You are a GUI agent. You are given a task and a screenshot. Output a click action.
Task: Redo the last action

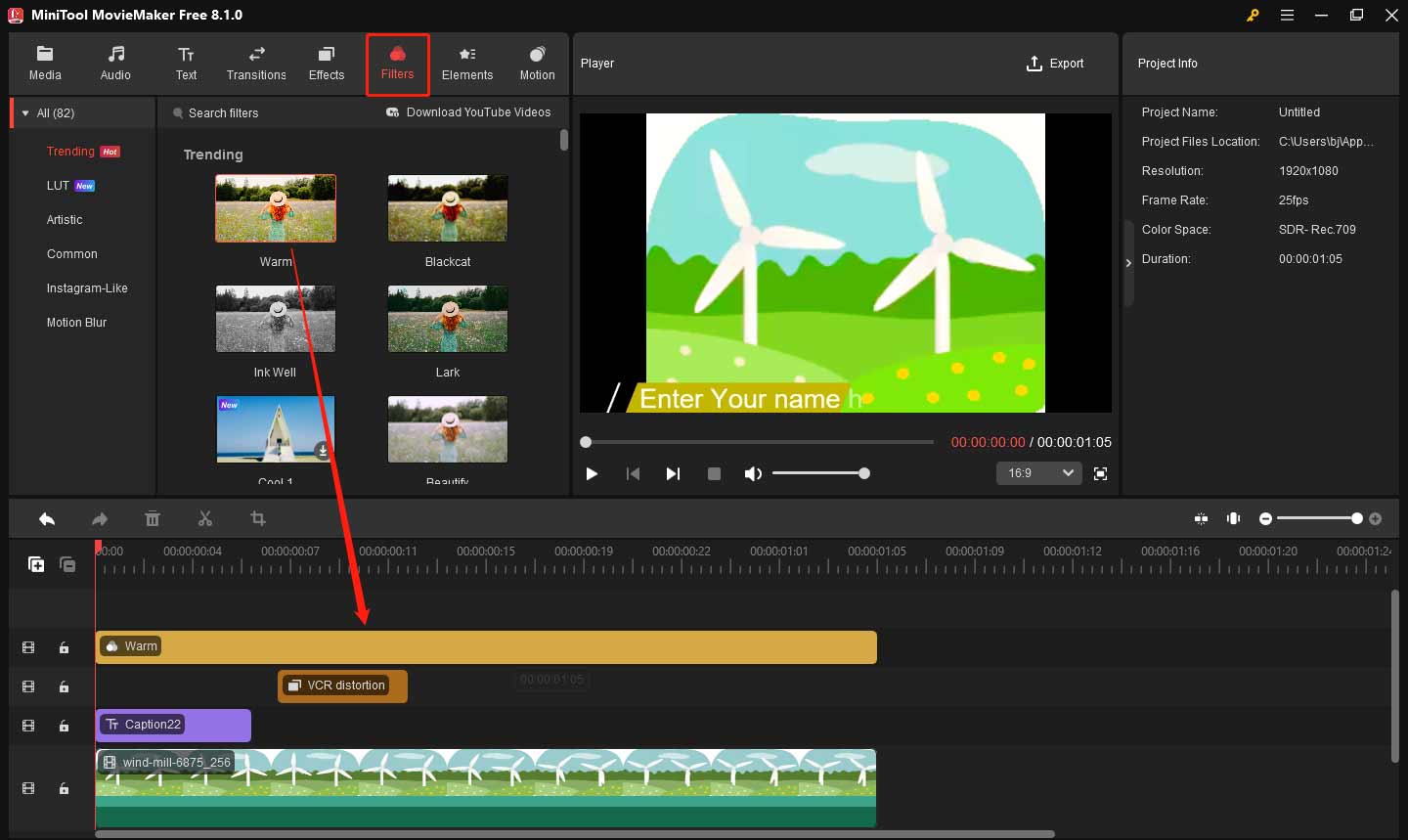pyautogui.click(x=100, y=519)
